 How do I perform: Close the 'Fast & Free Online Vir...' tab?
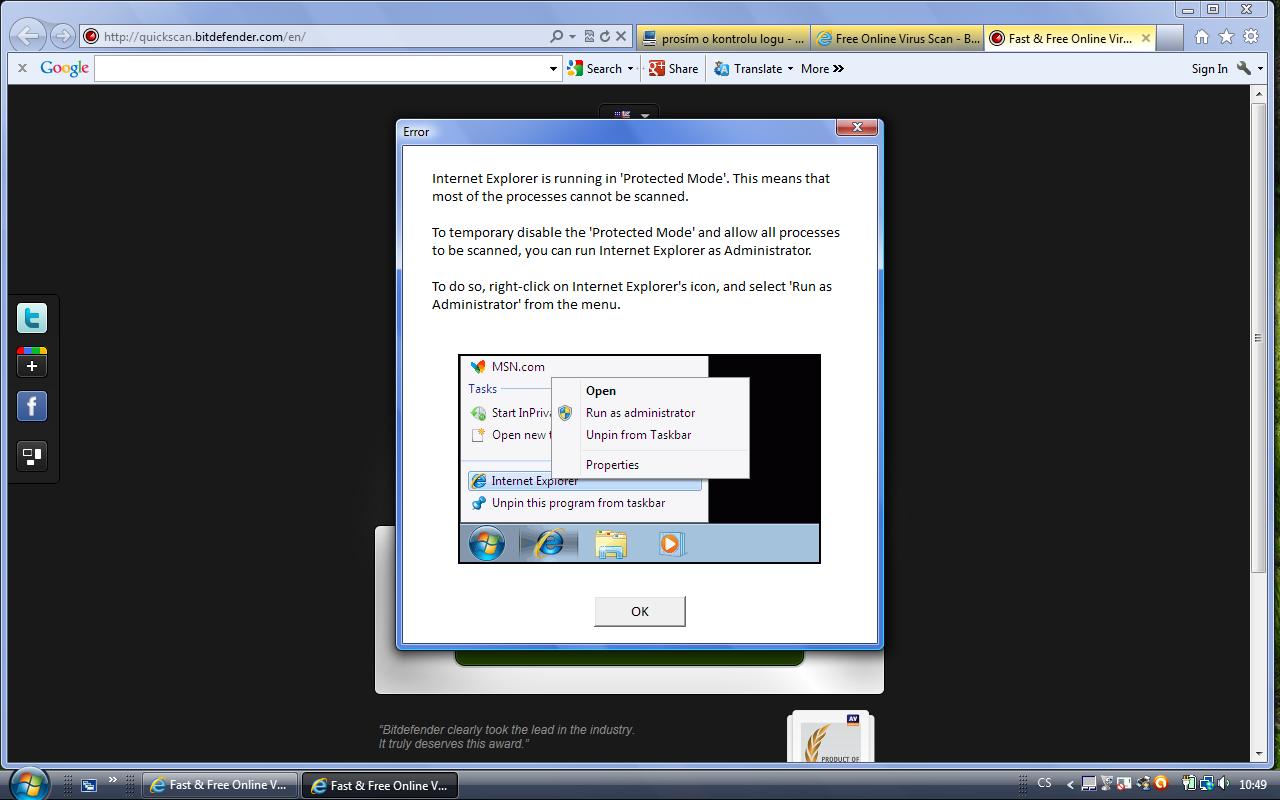tap(1146, 38)
